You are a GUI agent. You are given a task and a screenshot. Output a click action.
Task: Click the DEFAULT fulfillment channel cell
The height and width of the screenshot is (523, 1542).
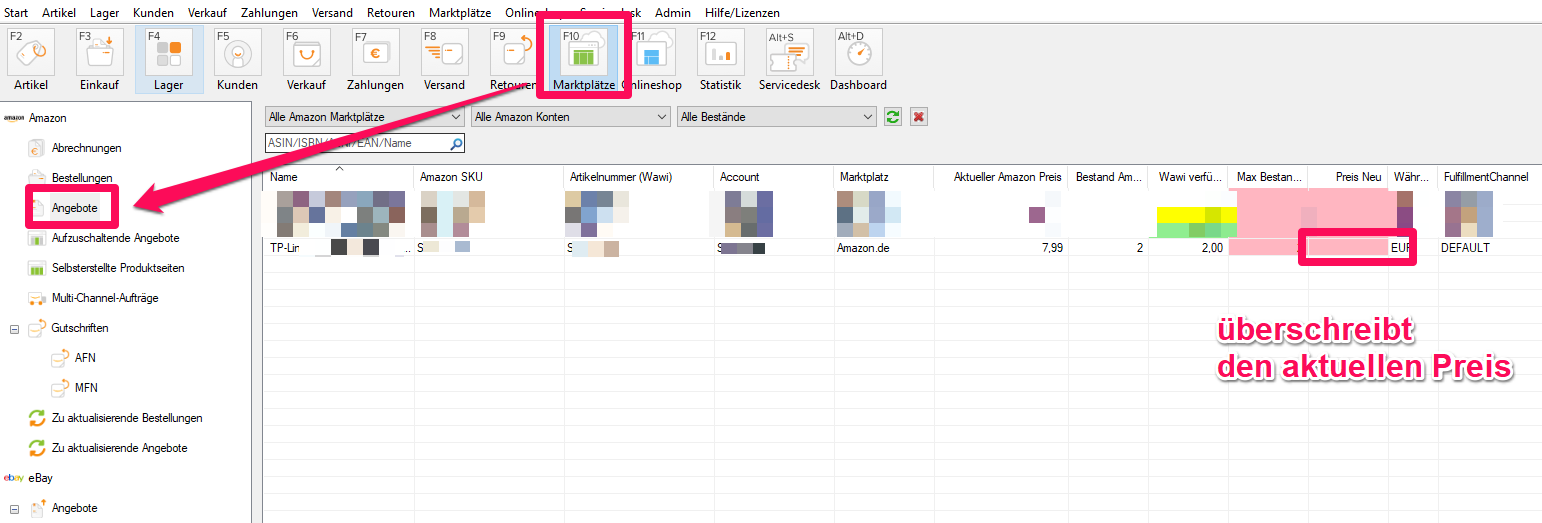(x=1489, y=248)
